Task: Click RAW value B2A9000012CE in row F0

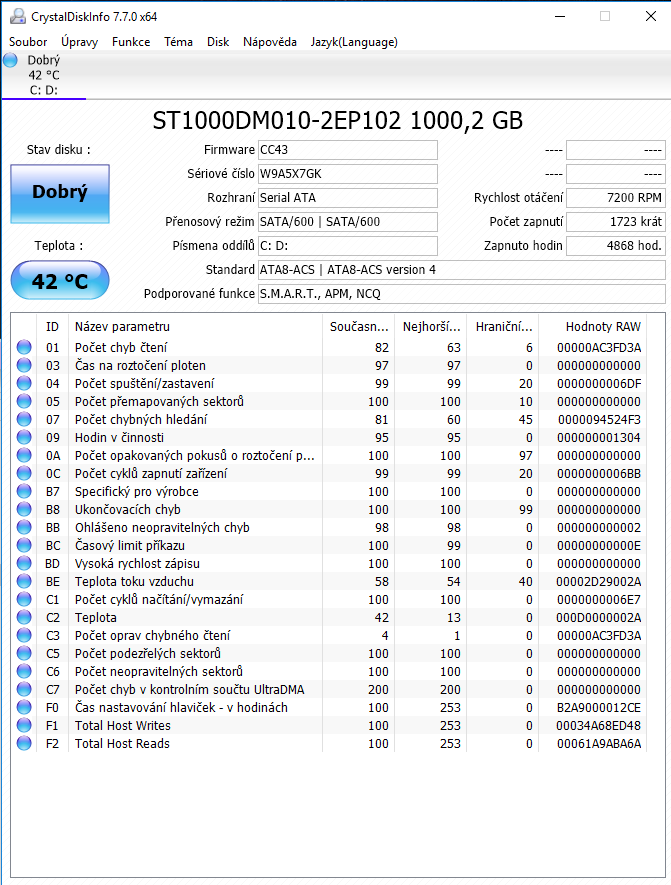Action: click(599, 708)
